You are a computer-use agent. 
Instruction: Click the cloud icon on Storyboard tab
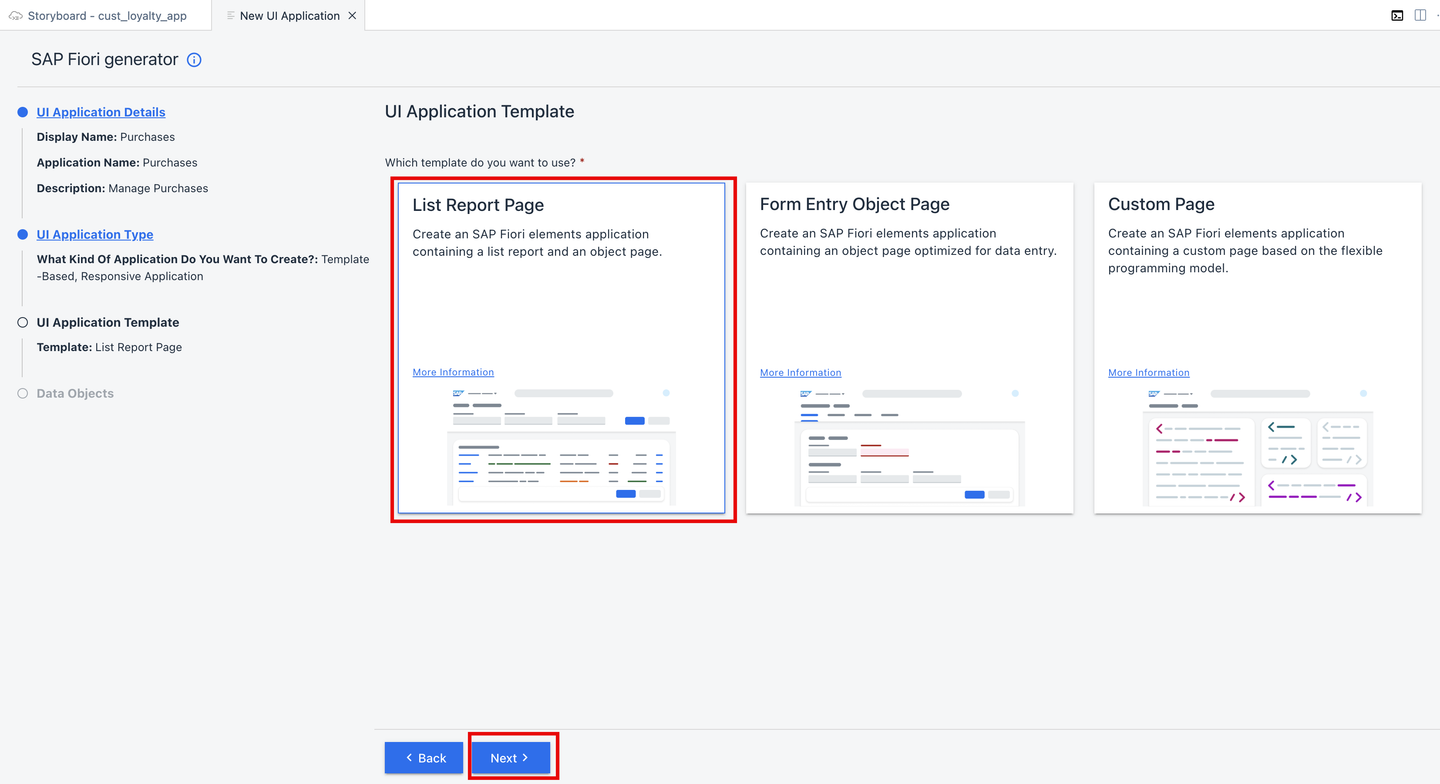click(x=15, y=16)
